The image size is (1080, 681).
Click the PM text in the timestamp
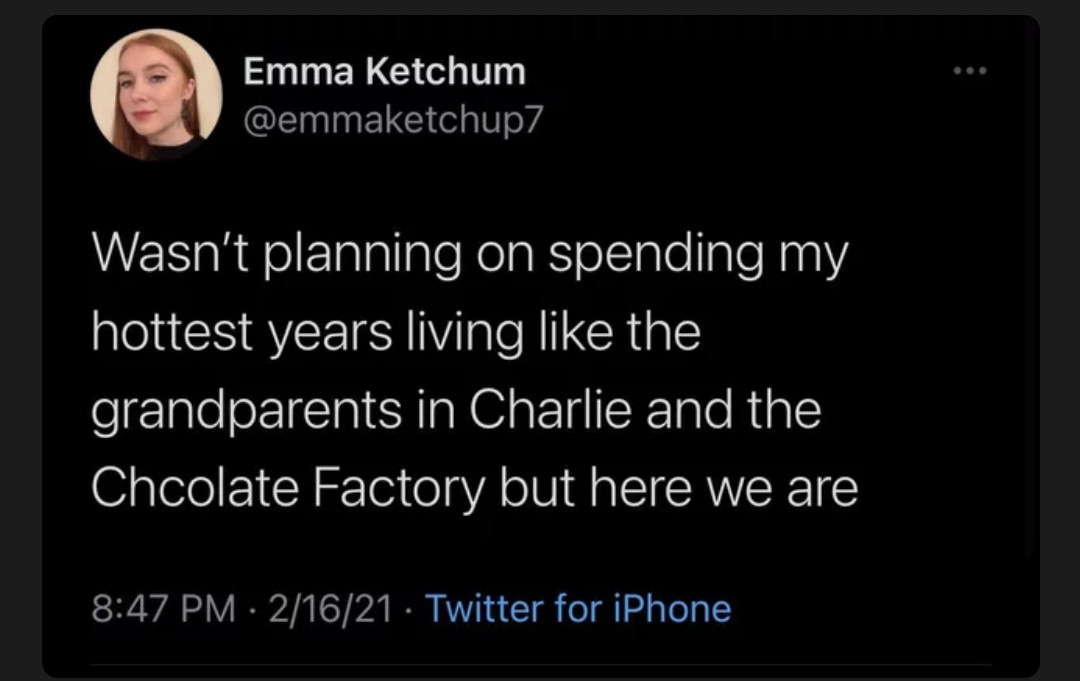[x=207, y=609]
